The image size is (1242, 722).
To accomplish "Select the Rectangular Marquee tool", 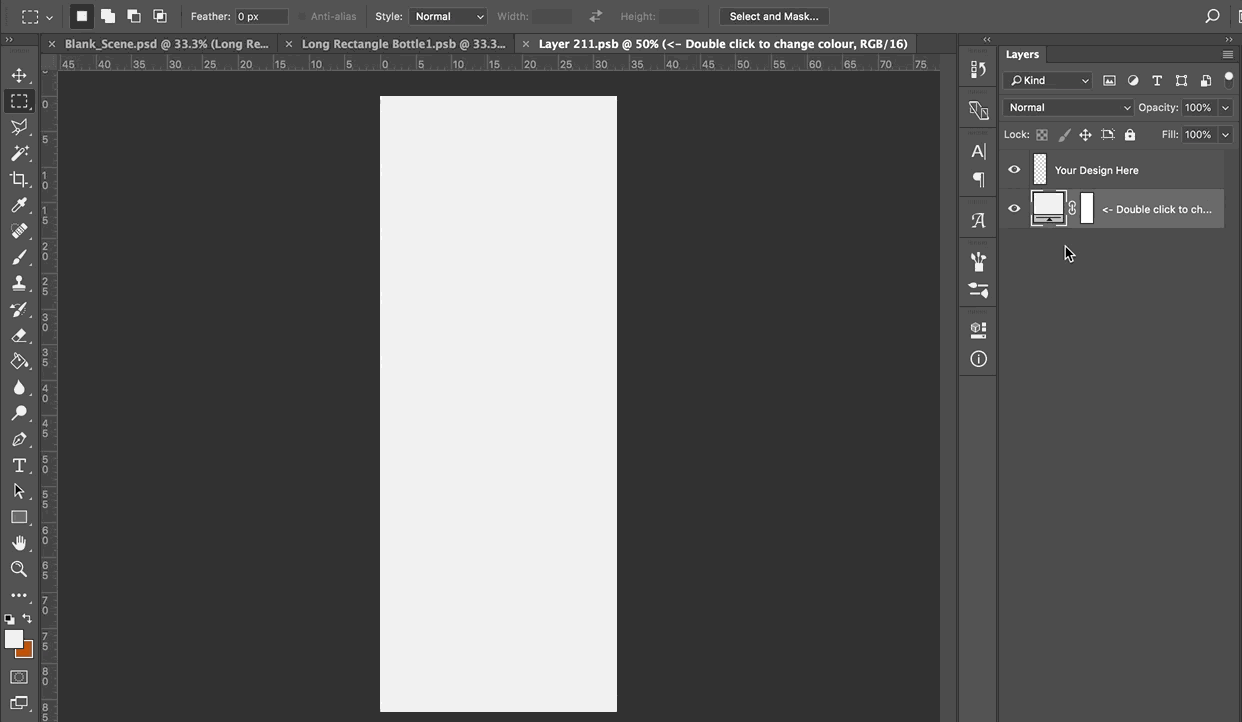I will point(19,101).
